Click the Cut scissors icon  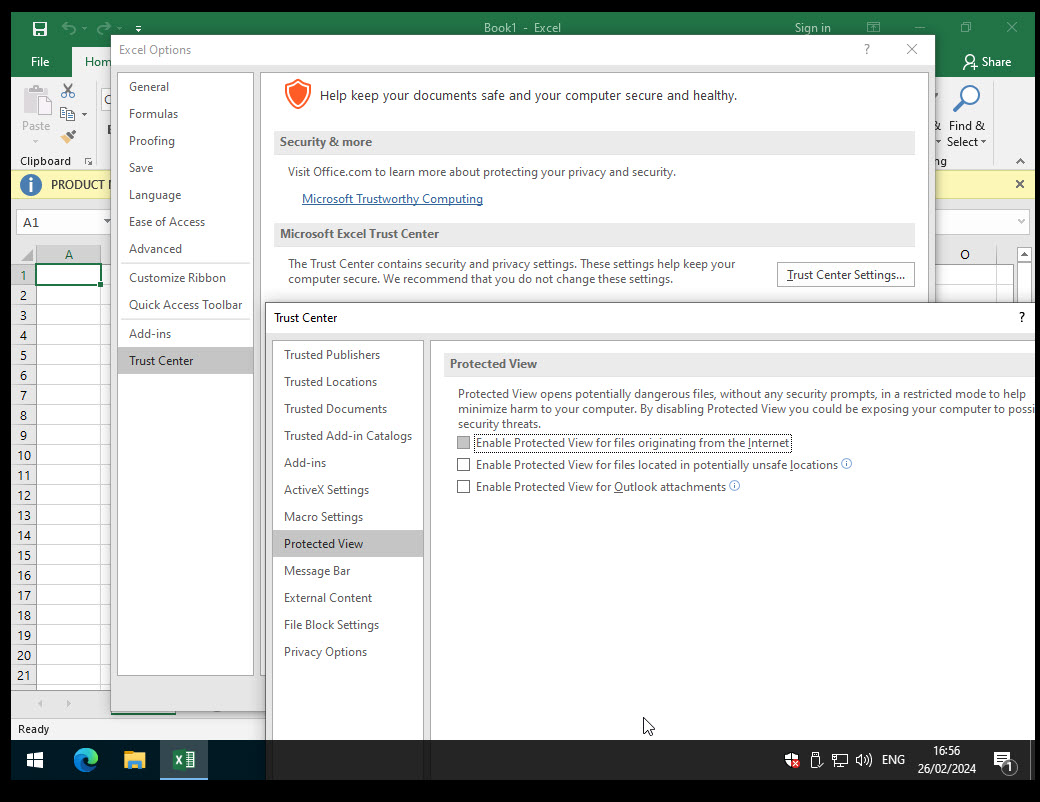(68, 90)
